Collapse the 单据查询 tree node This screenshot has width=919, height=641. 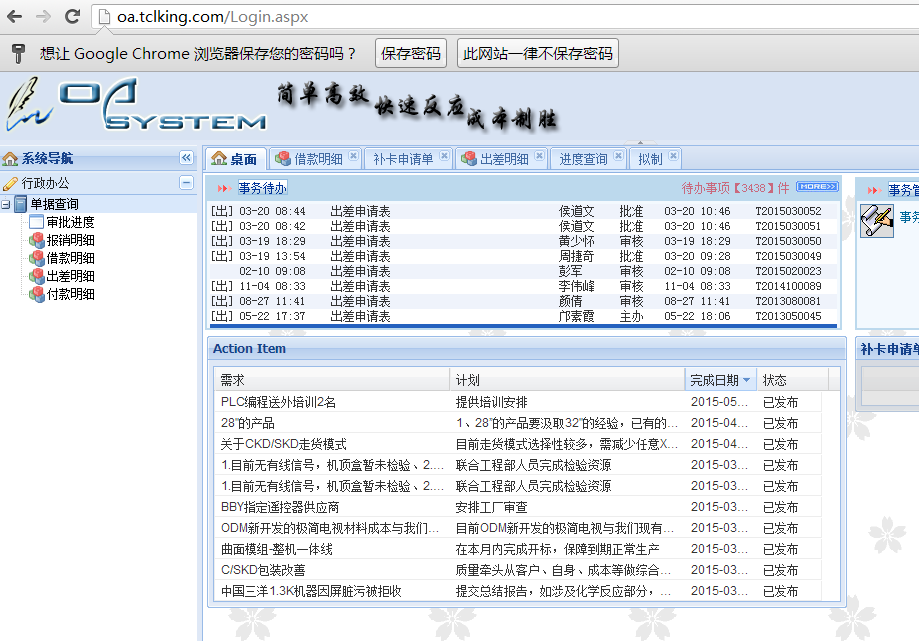point(5,204)
